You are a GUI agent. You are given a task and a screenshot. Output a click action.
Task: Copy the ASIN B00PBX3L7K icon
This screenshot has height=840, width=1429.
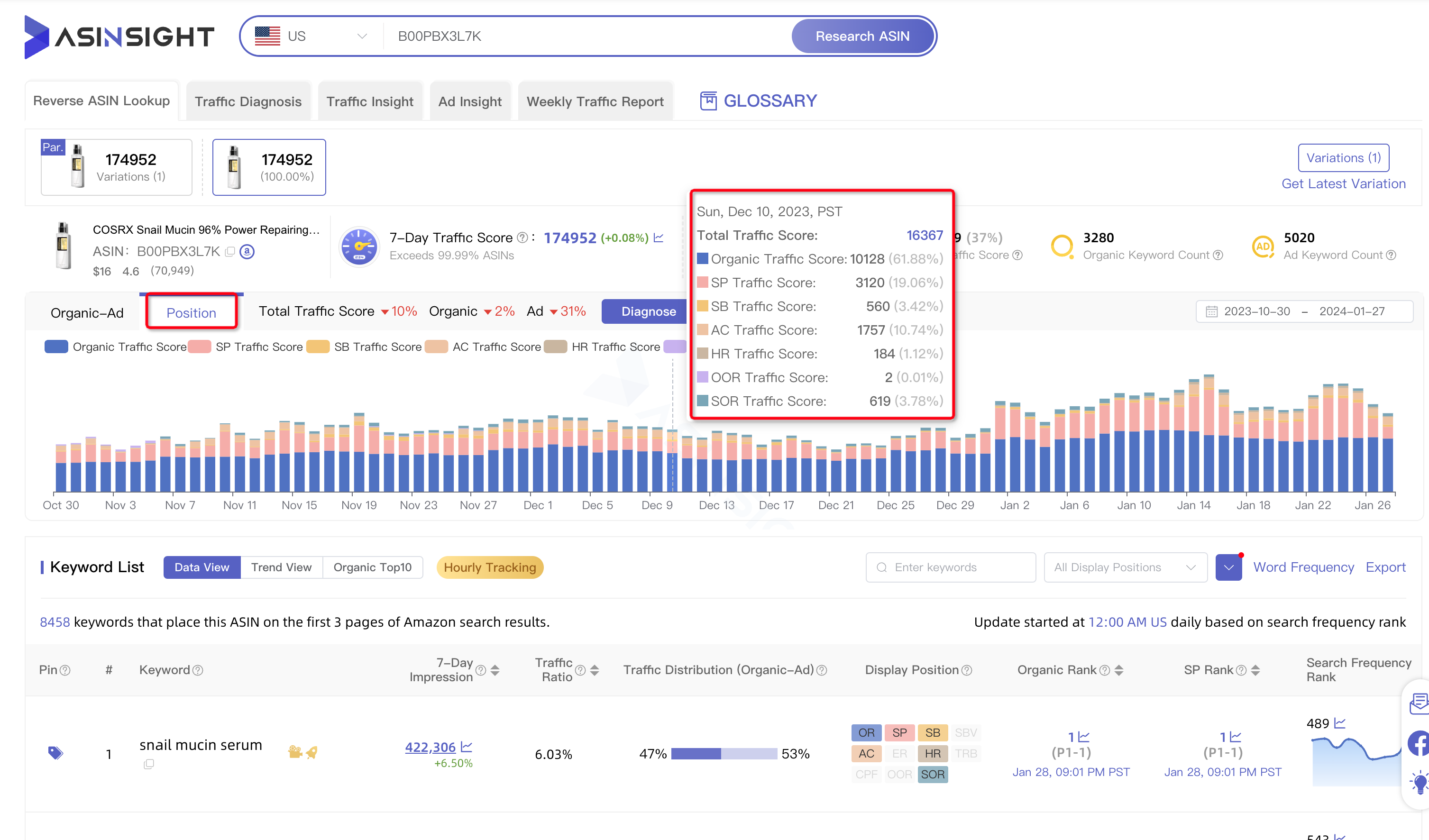point(229,252)
